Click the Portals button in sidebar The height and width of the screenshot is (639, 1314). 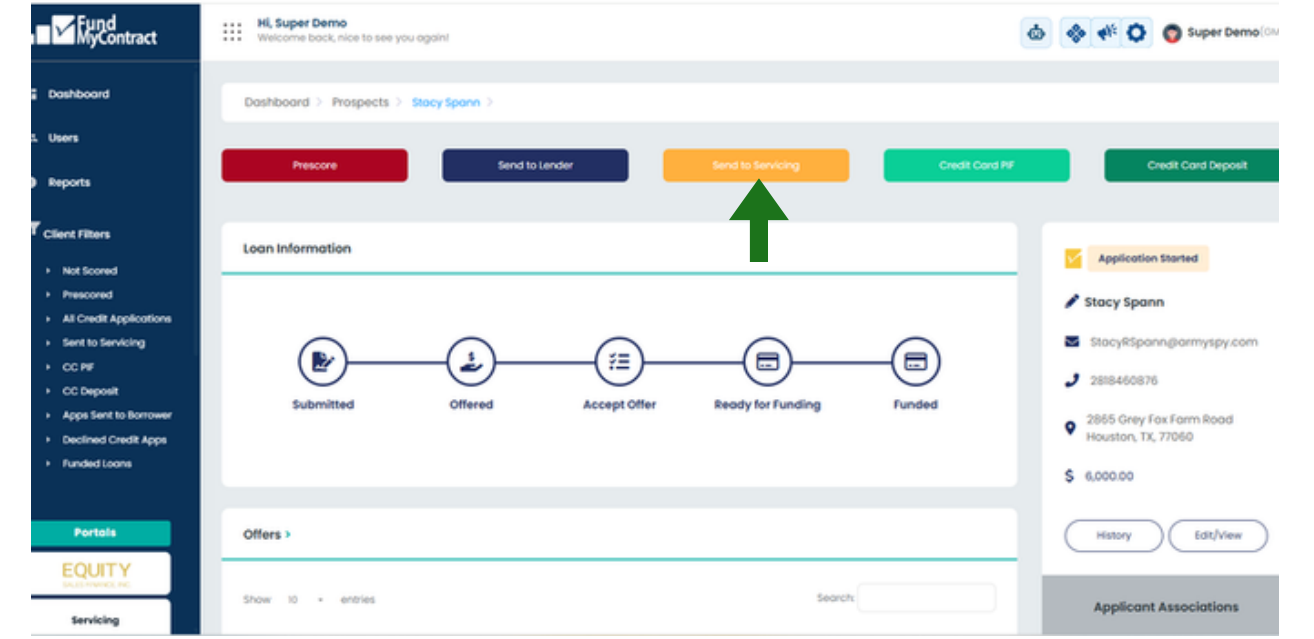(95, 533)
